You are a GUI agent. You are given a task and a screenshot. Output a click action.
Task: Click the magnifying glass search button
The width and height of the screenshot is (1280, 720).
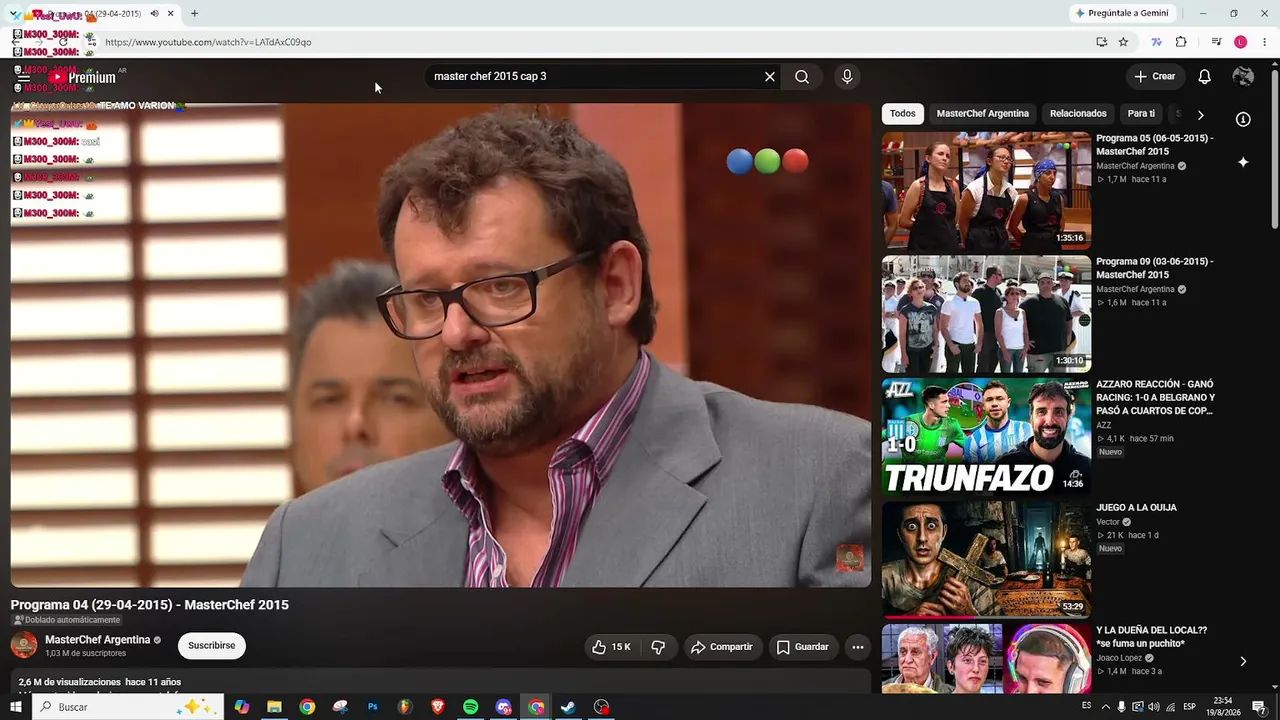pyautogui.click(x=802, y=77)
